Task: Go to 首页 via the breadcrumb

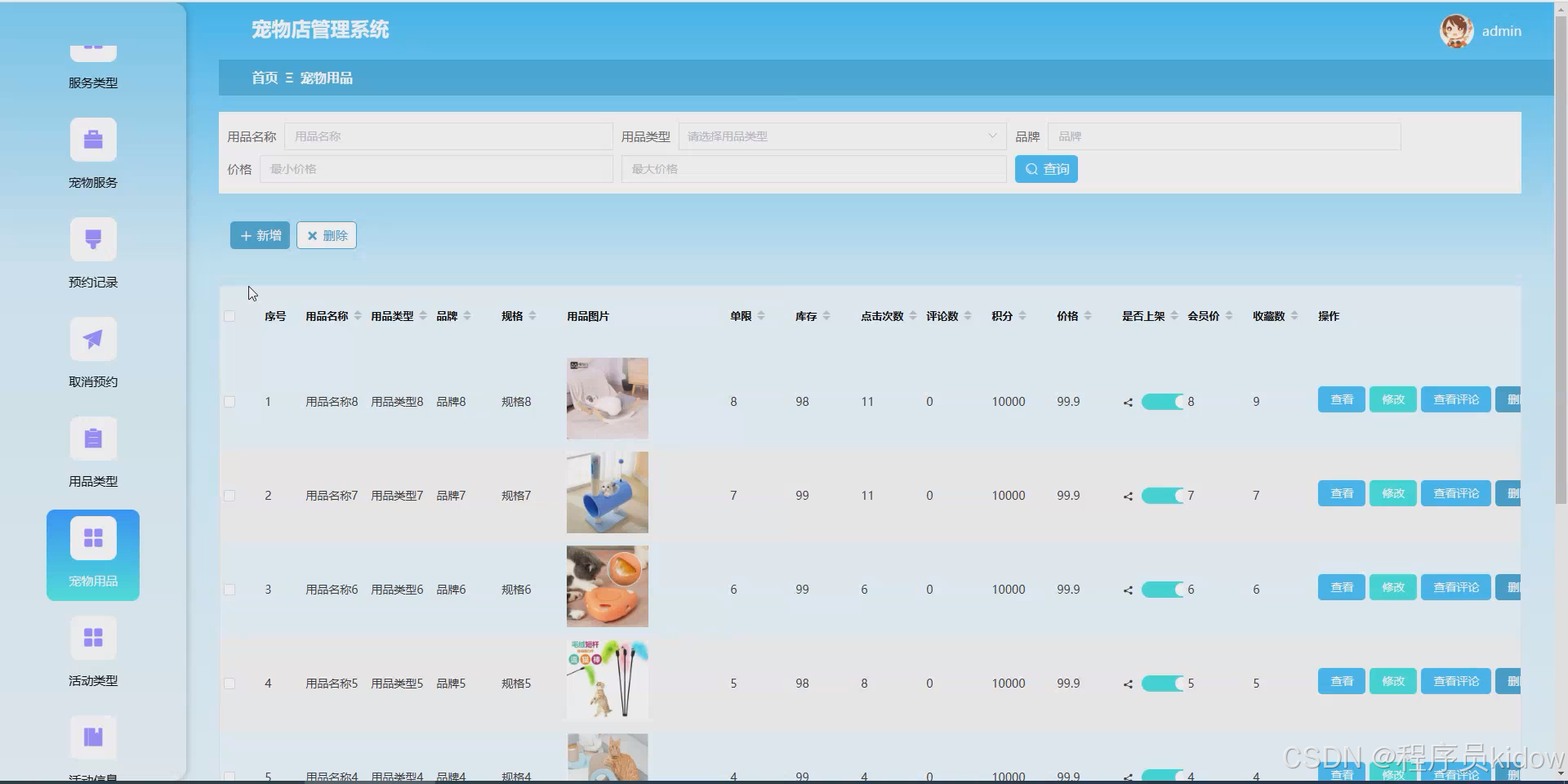Action: [264, 78]
